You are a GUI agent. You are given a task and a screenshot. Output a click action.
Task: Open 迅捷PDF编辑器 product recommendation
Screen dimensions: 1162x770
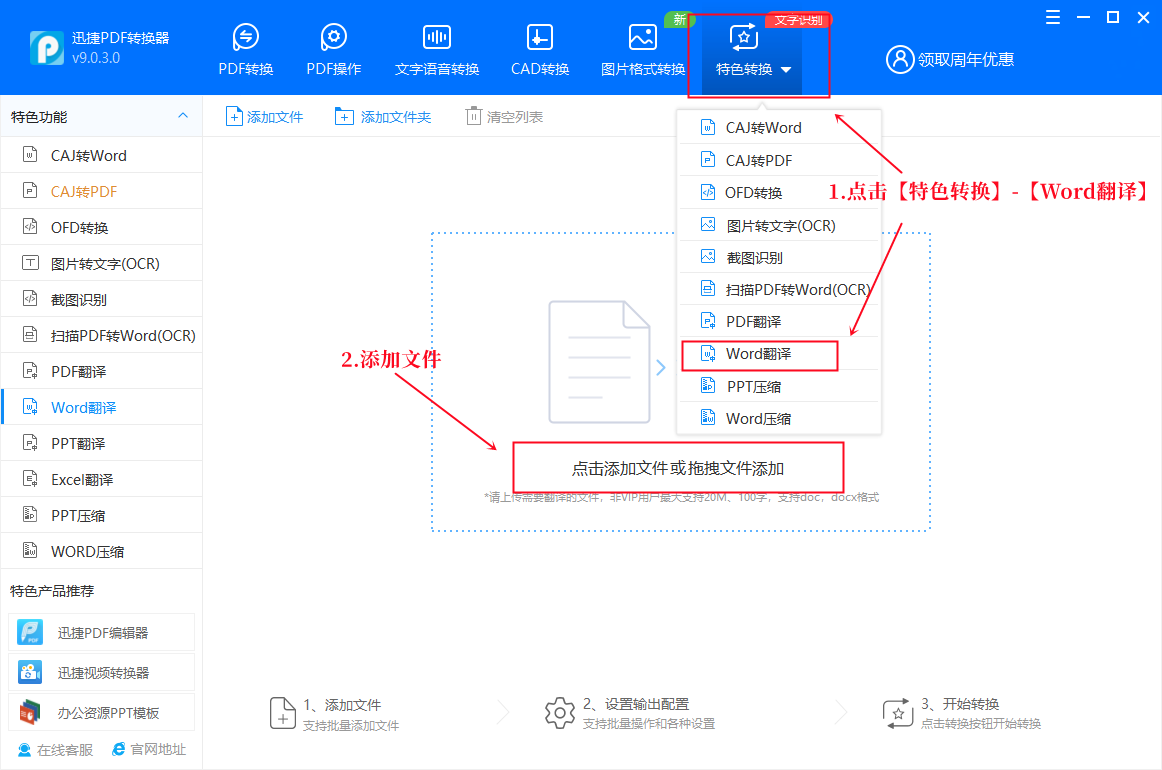[102, 632]
